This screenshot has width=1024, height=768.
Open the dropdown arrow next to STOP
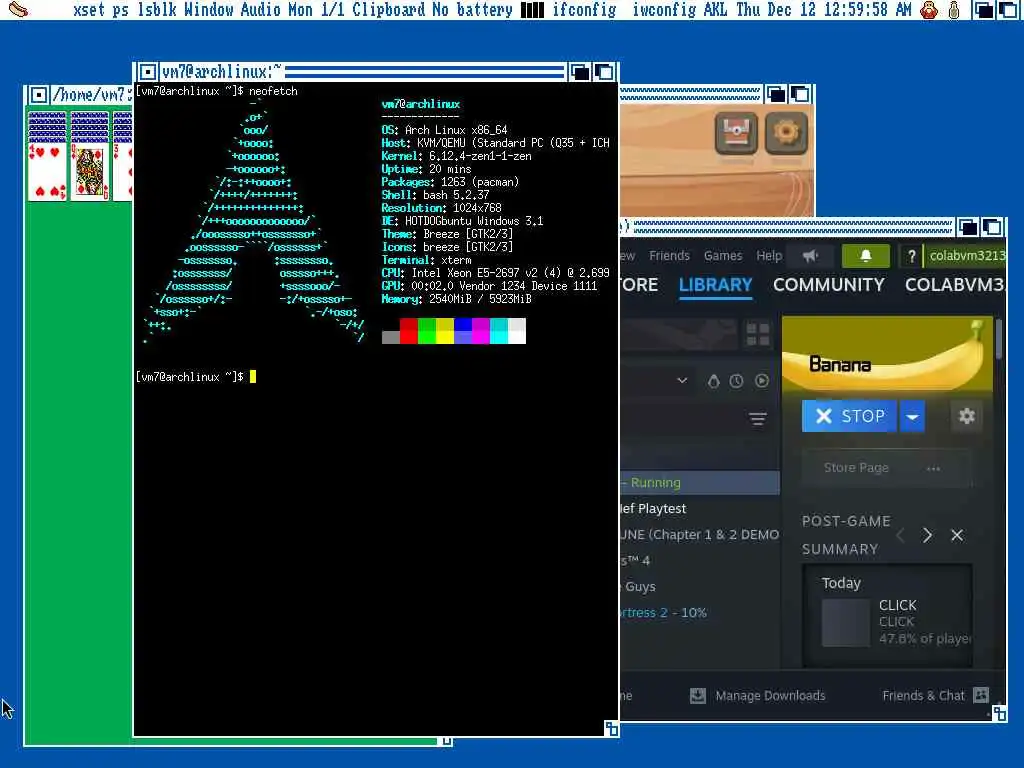(912, 416)
